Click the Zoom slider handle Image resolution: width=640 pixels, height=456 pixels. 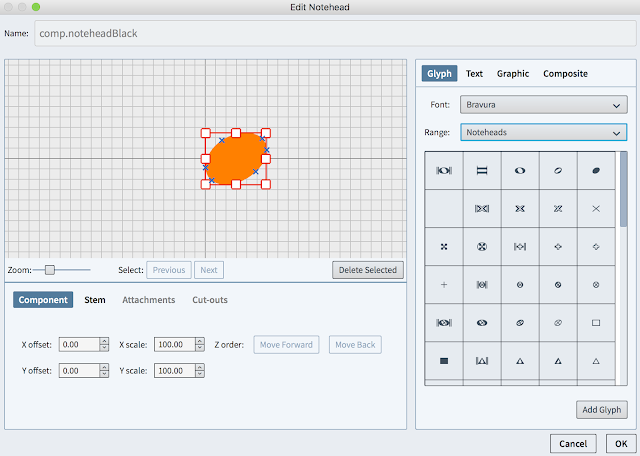pyautogui.click(x=49, y=270)
